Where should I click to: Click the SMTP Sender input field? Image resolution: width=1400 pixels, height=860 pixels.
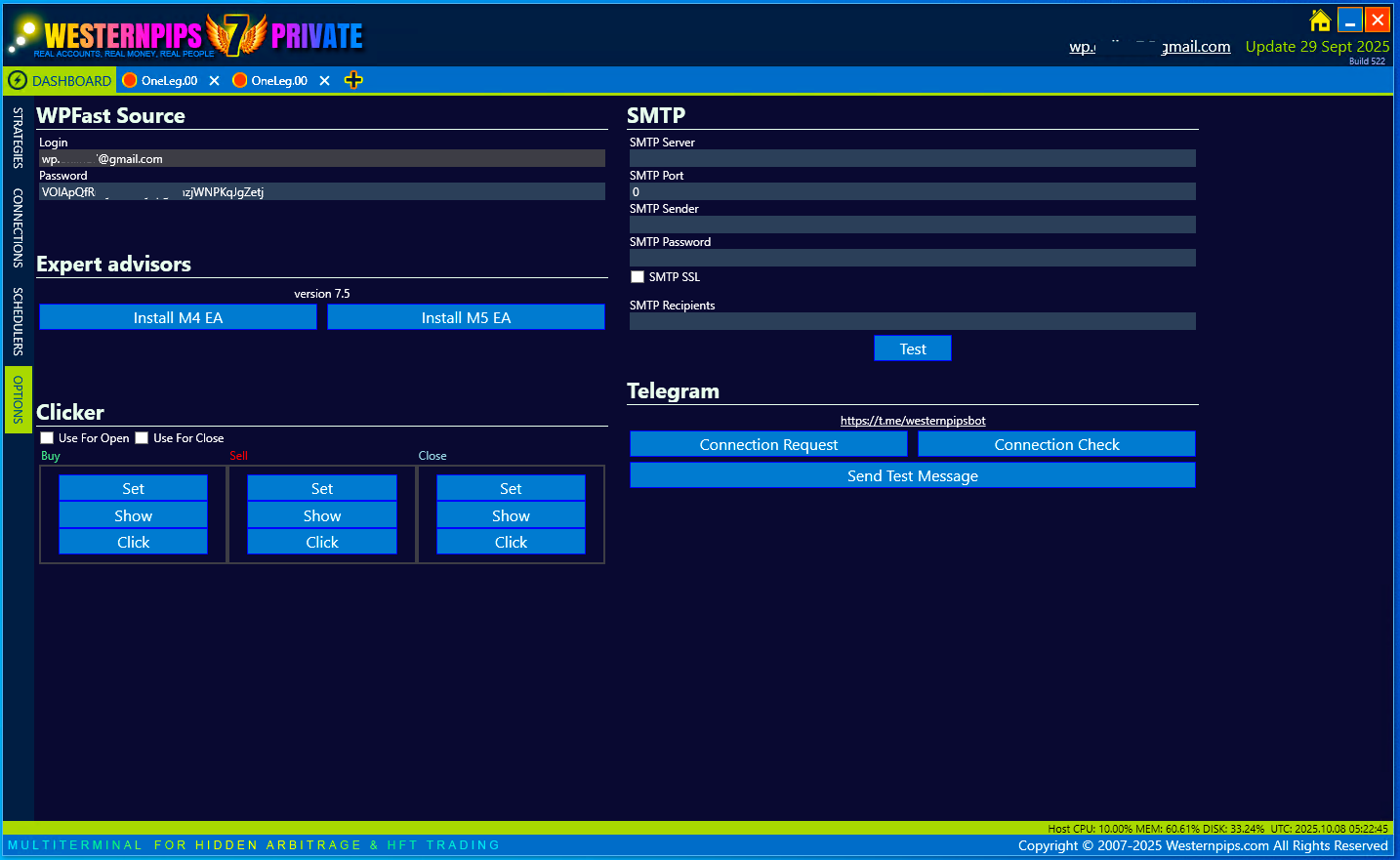pyautogui.click(x=913, y=225)
